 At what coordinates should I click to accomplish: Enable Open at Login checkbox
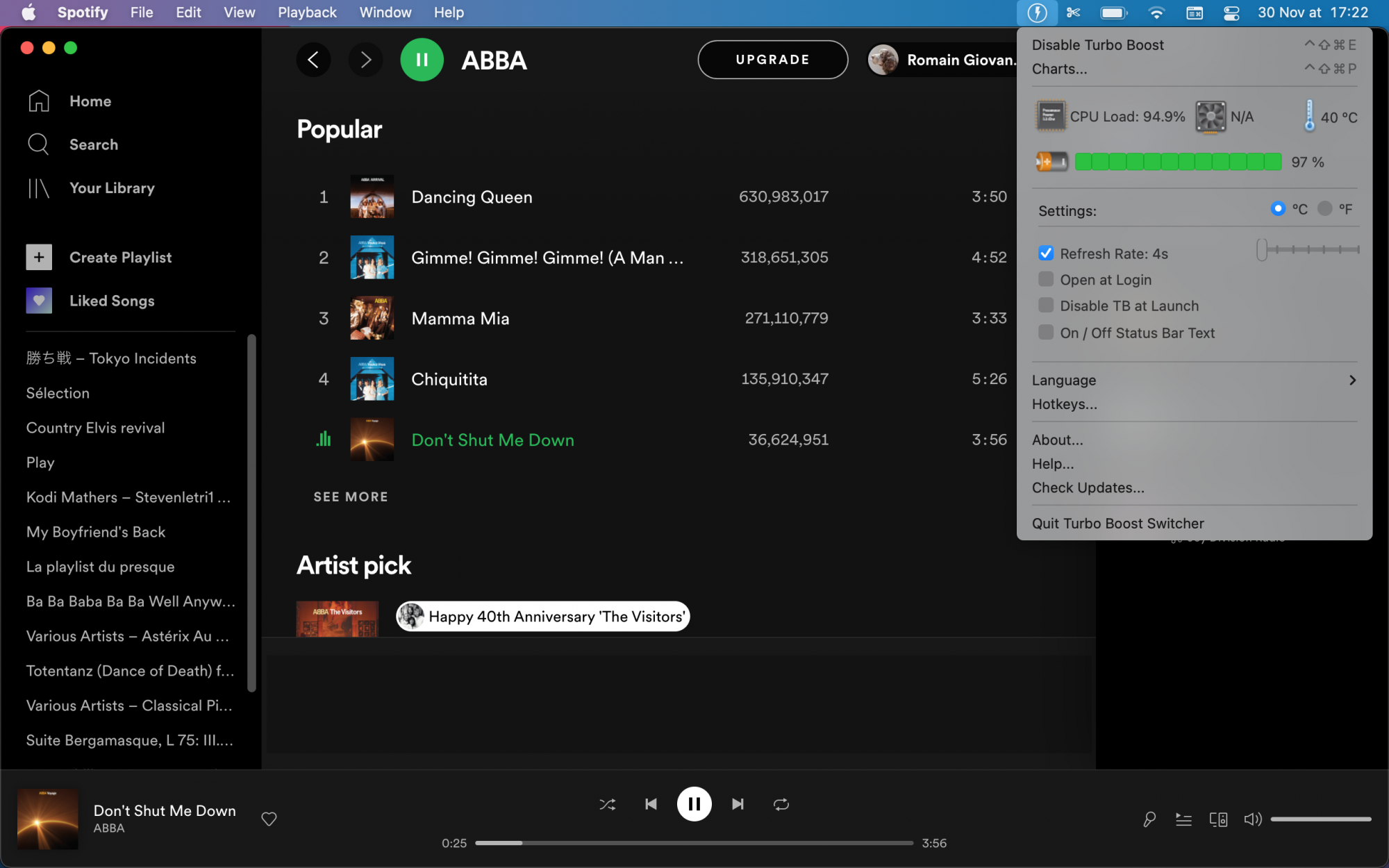(1046, 279)
